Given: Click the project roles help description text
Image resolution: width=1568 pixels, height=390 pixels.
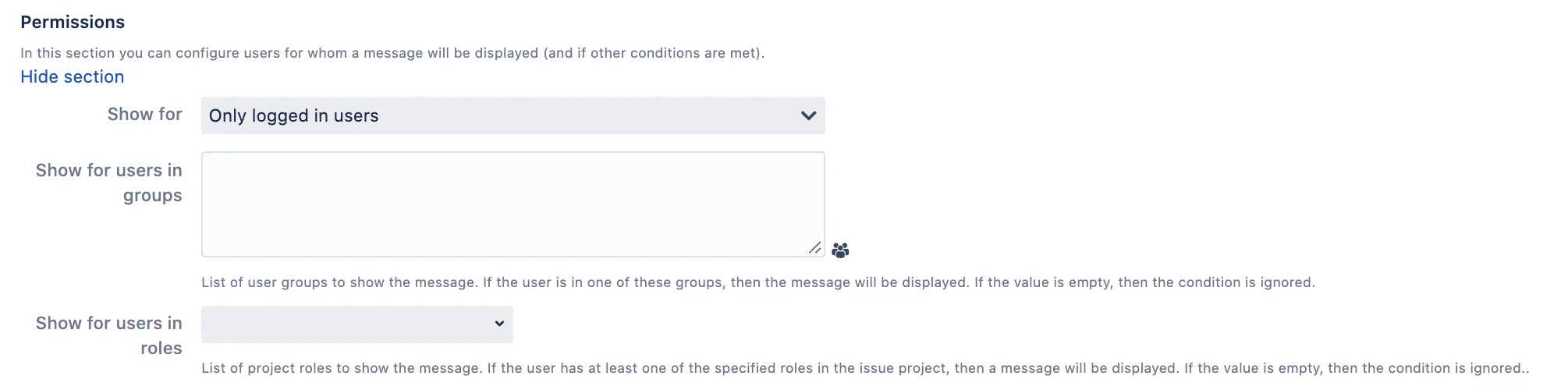Looking at the screenshot, I should [865, 368].
